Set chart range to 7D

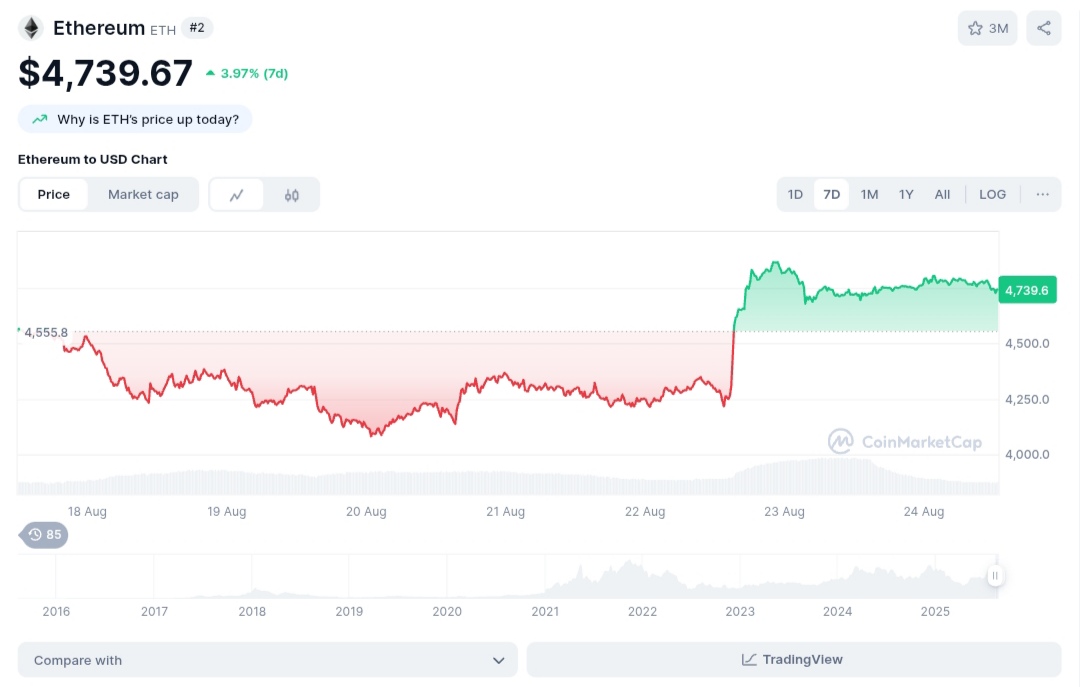(x=831, y=194)
